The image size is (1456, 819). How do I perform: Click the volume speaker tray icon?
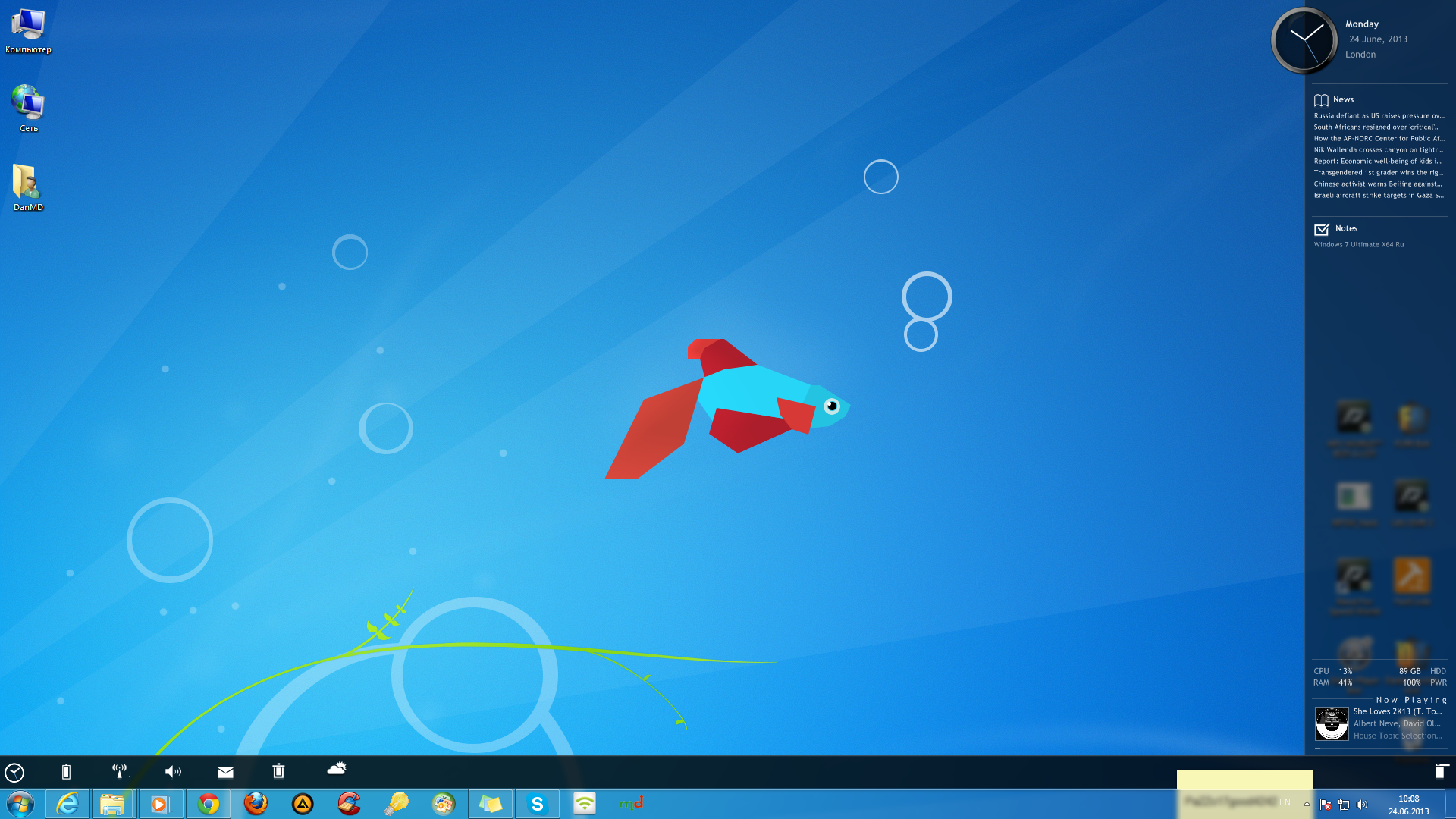(x=1362, y=805)
